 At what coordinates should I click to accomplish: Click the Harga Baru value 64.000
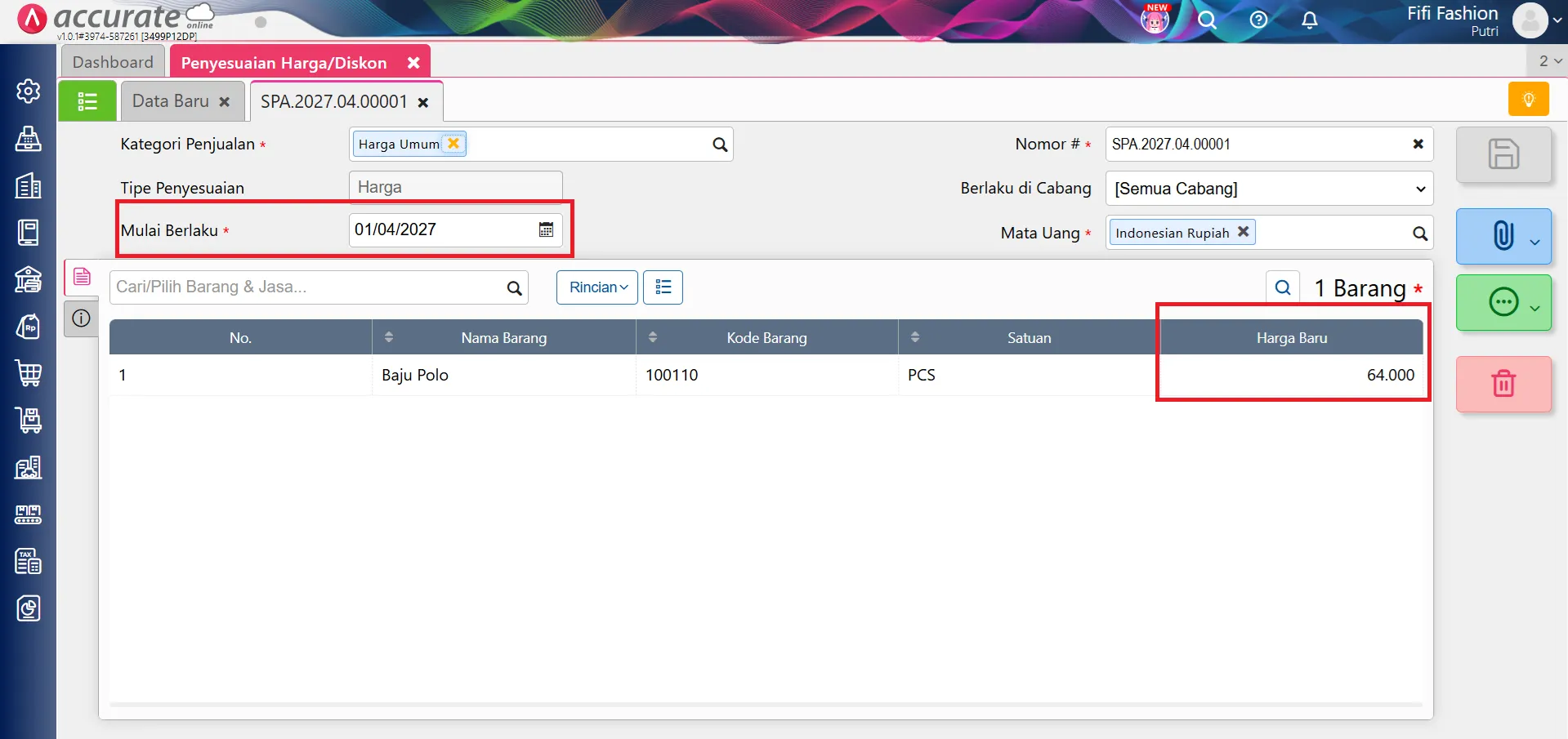coord(1390,375)
